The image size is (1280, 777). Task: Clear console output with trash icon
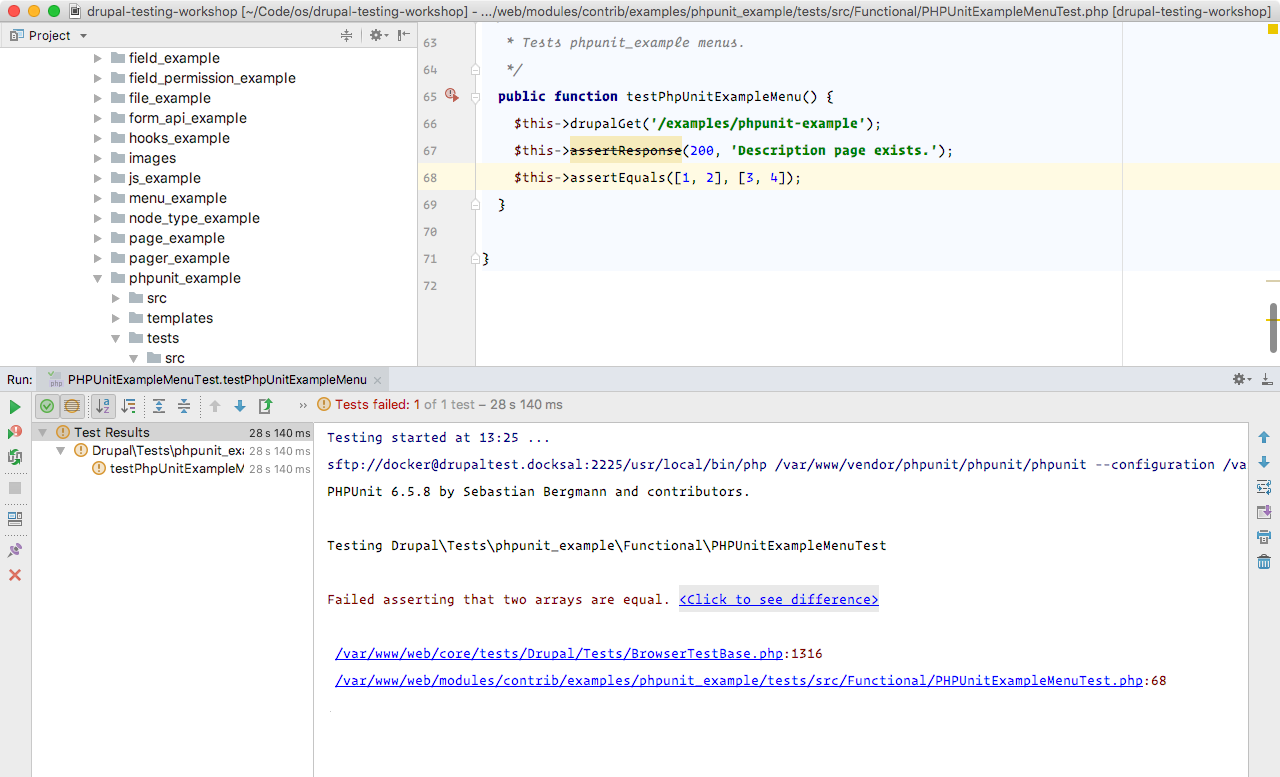[x=1264, y=562]
